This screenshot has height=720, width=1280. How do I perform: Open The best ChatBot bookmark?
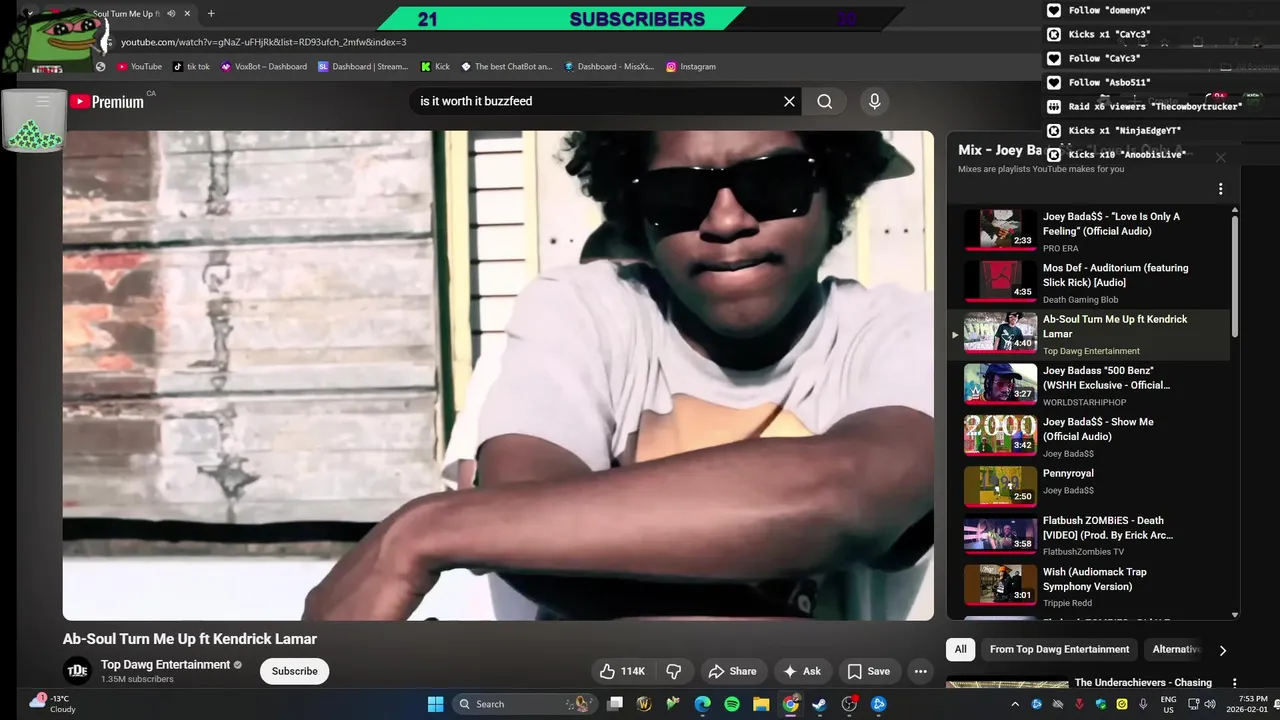tap(506, 67)
